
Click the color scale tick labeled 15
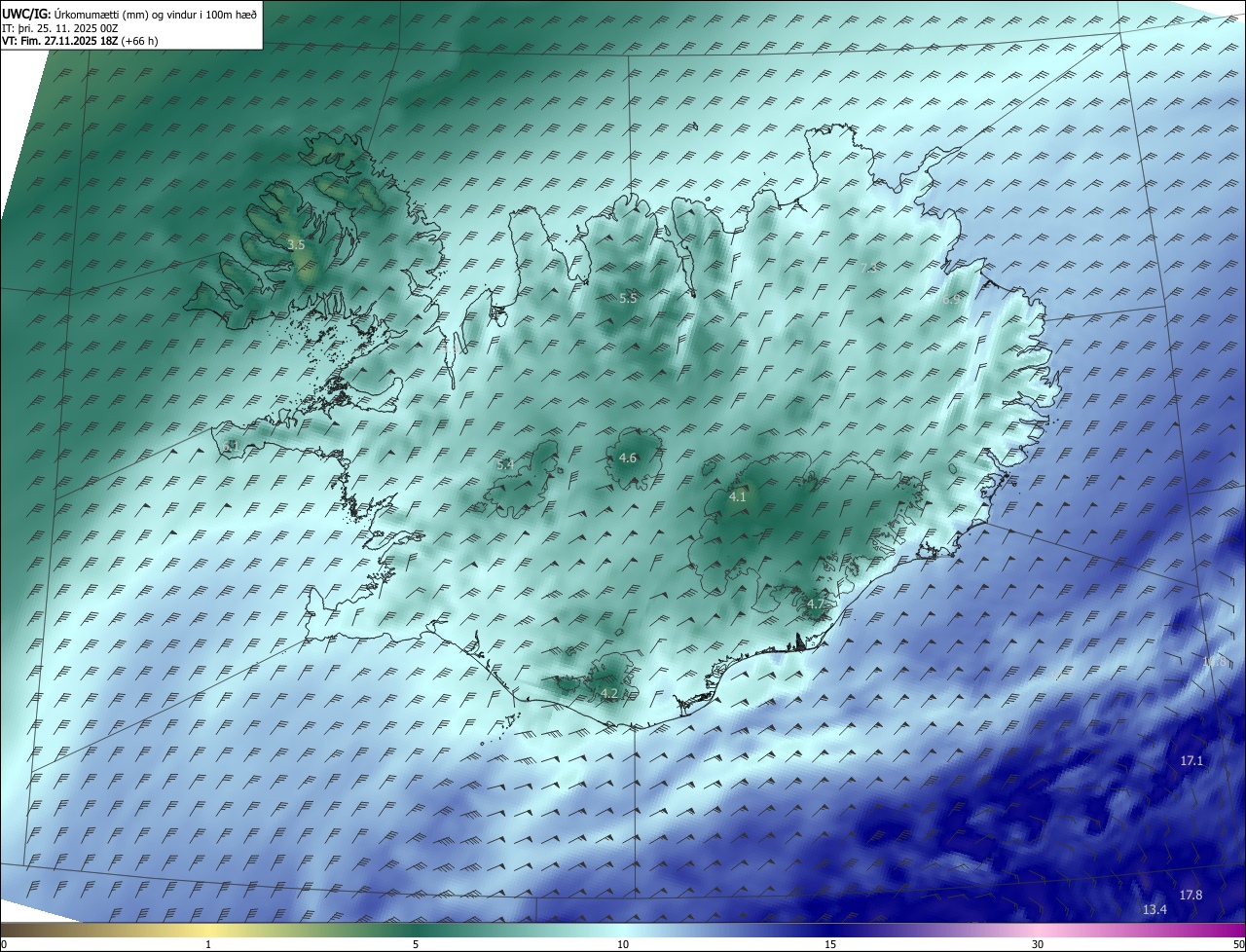pos(830,944)
